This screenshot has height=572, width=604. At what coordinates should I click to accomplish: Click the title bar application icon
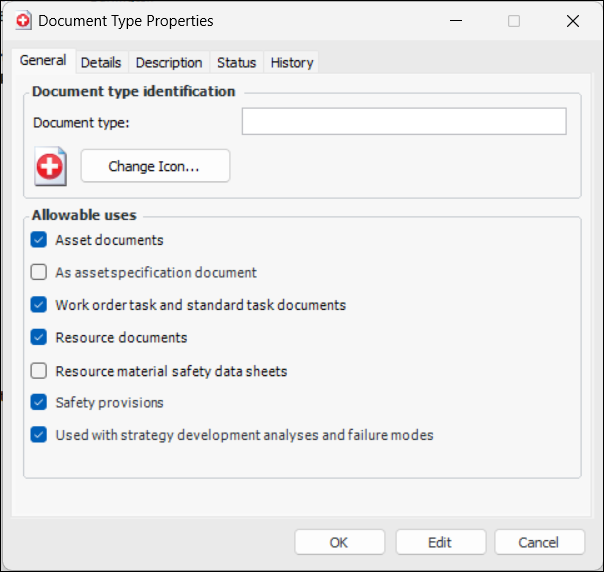click(22, 20)
